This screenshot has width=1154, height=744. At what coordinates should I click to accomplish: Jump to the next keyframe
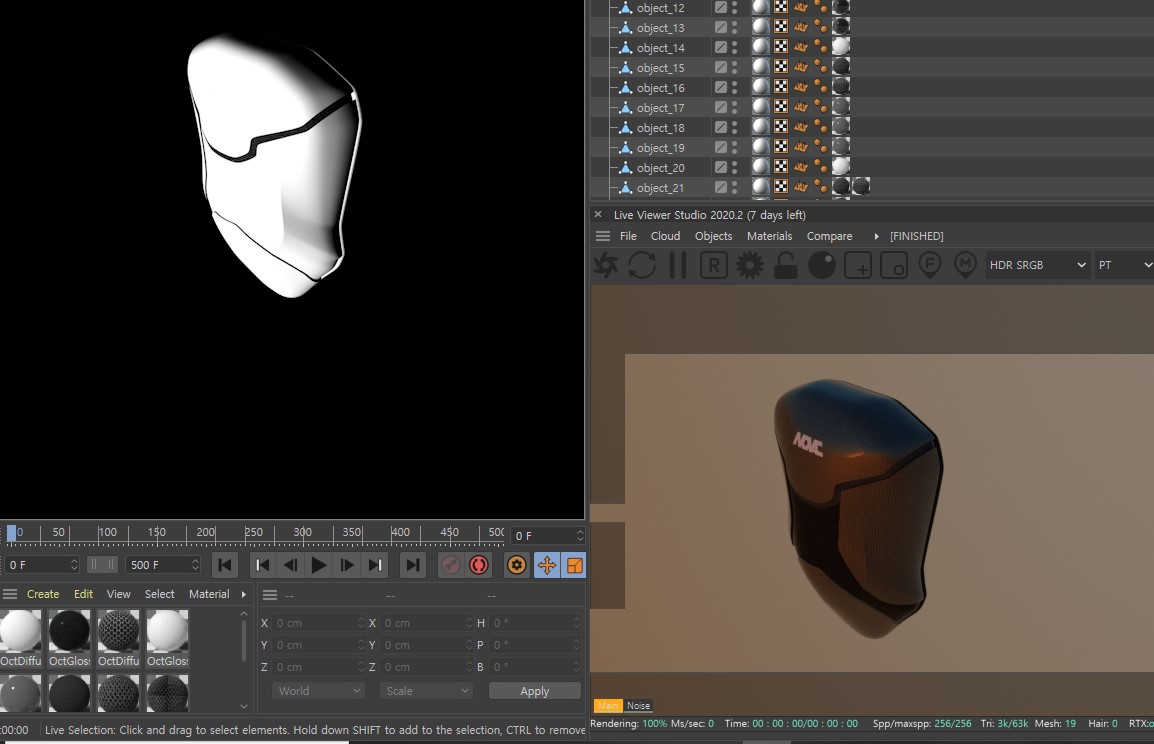pos(375,565)
